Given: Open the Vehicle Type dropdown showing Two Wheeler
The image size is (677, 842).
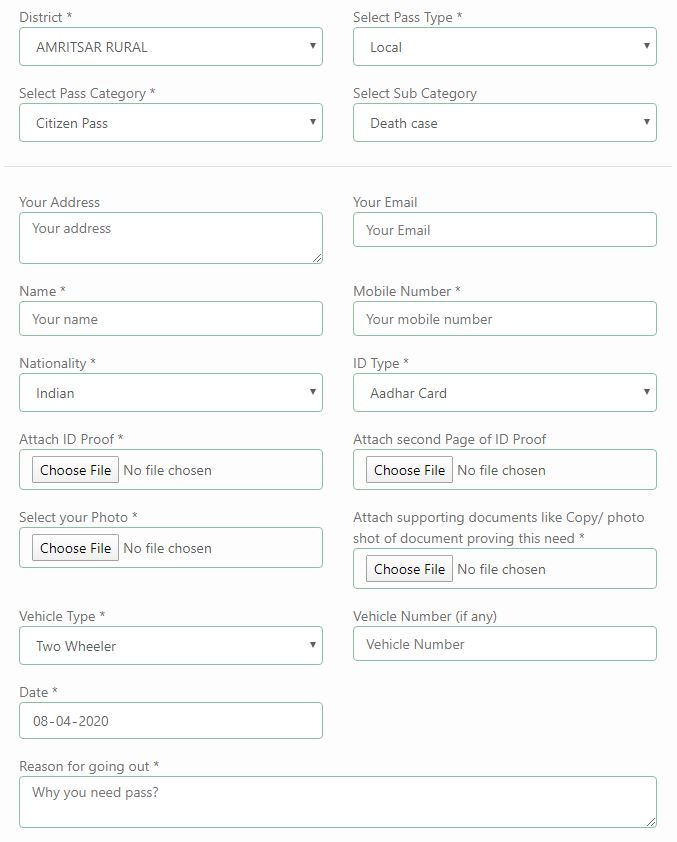Looking at the screenshot, I should (x=171, y=645).
